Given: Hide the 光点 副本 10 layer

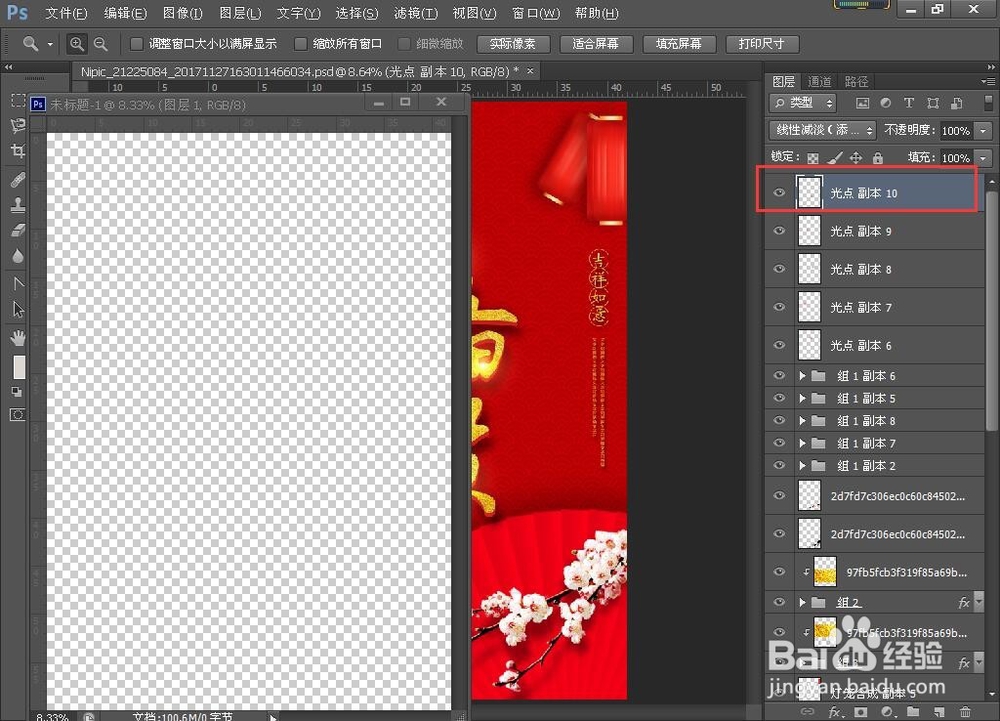Looking at the screenshot, I should pos(779,193).
